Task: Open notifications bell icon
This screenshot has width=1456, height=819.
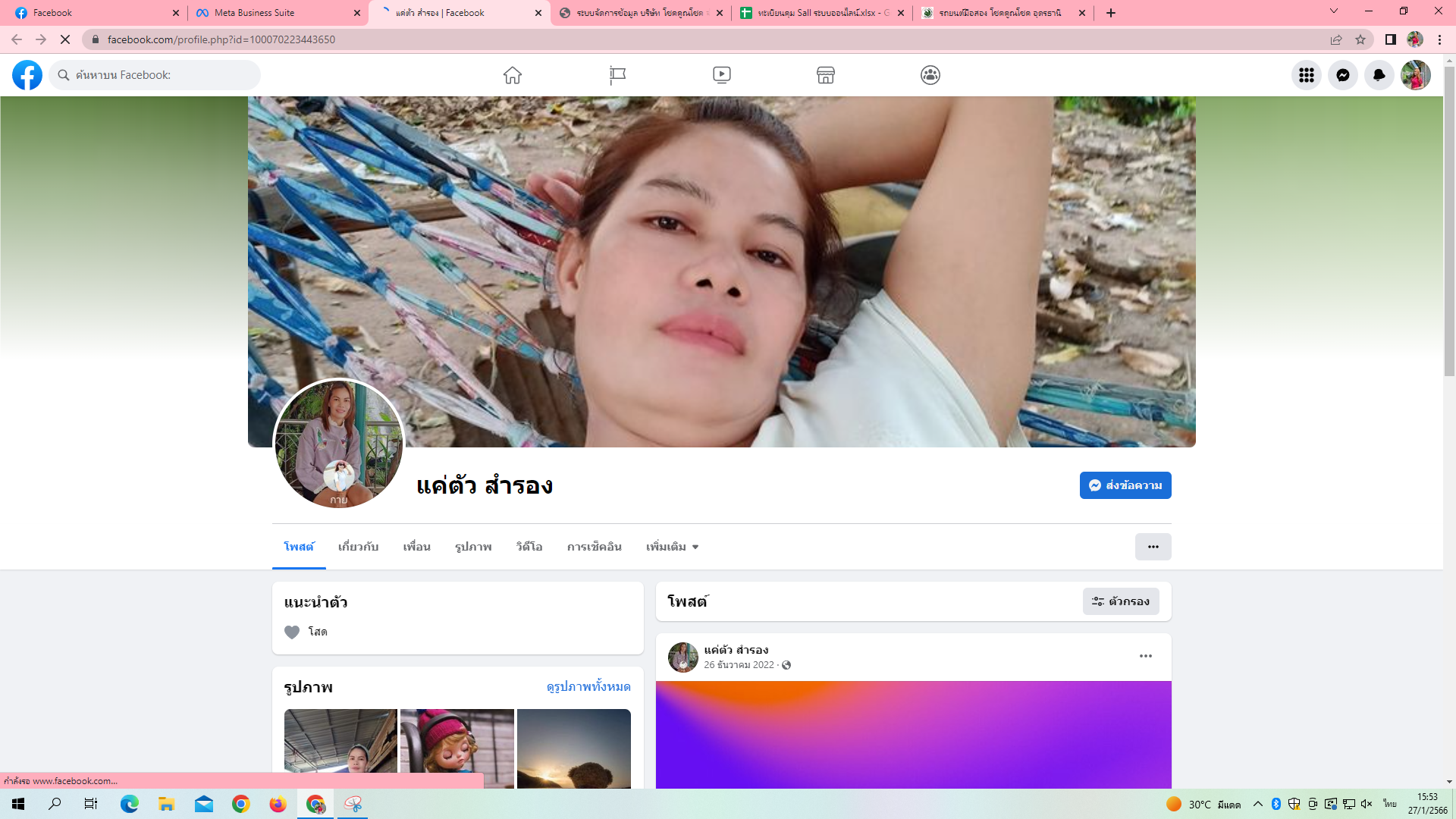Action: tap(1379, 75)
